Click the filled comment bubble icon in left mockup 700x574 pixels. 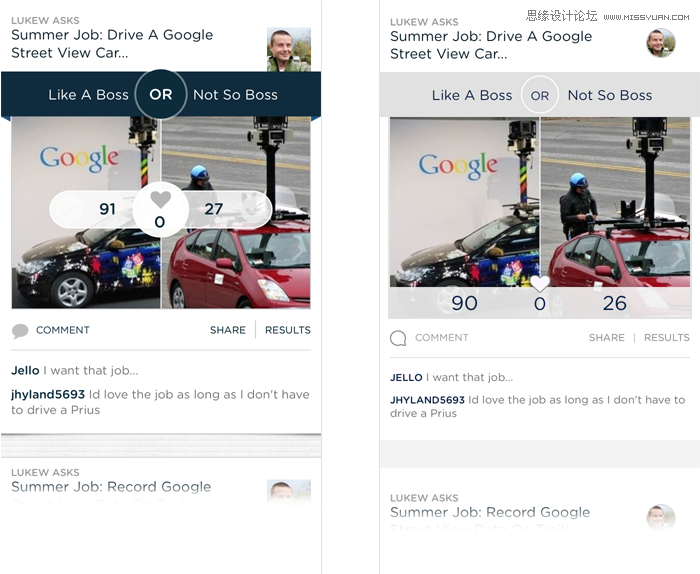click(x=20, y=331)
